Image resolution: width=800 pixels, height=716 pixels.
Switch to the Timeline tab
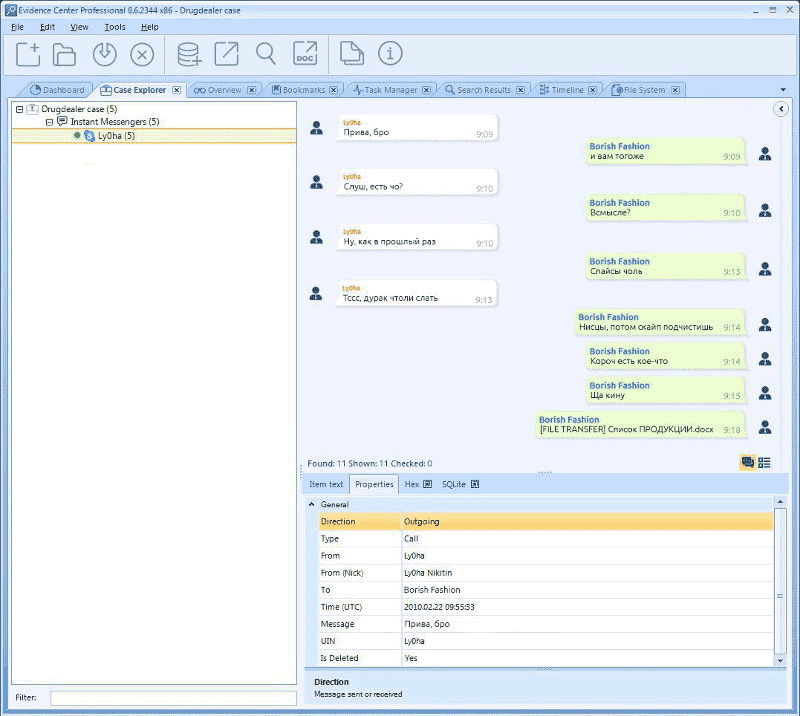(567, 90)
